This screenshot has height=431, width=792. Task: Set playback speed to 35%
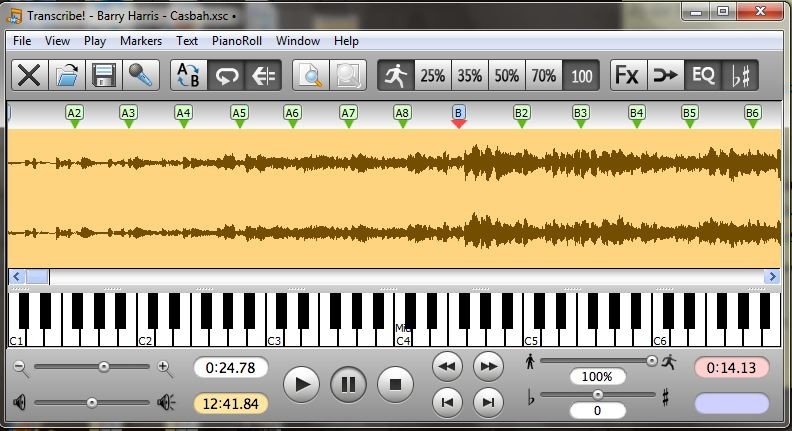[470, 76]
